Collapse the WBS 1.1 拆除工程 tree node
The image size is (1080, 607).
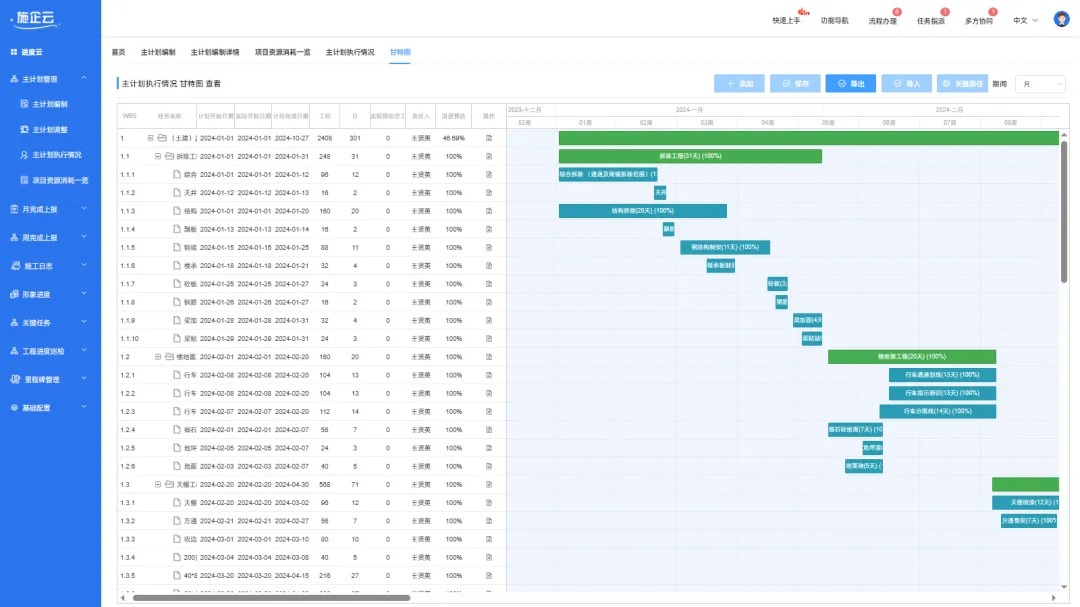157,156
